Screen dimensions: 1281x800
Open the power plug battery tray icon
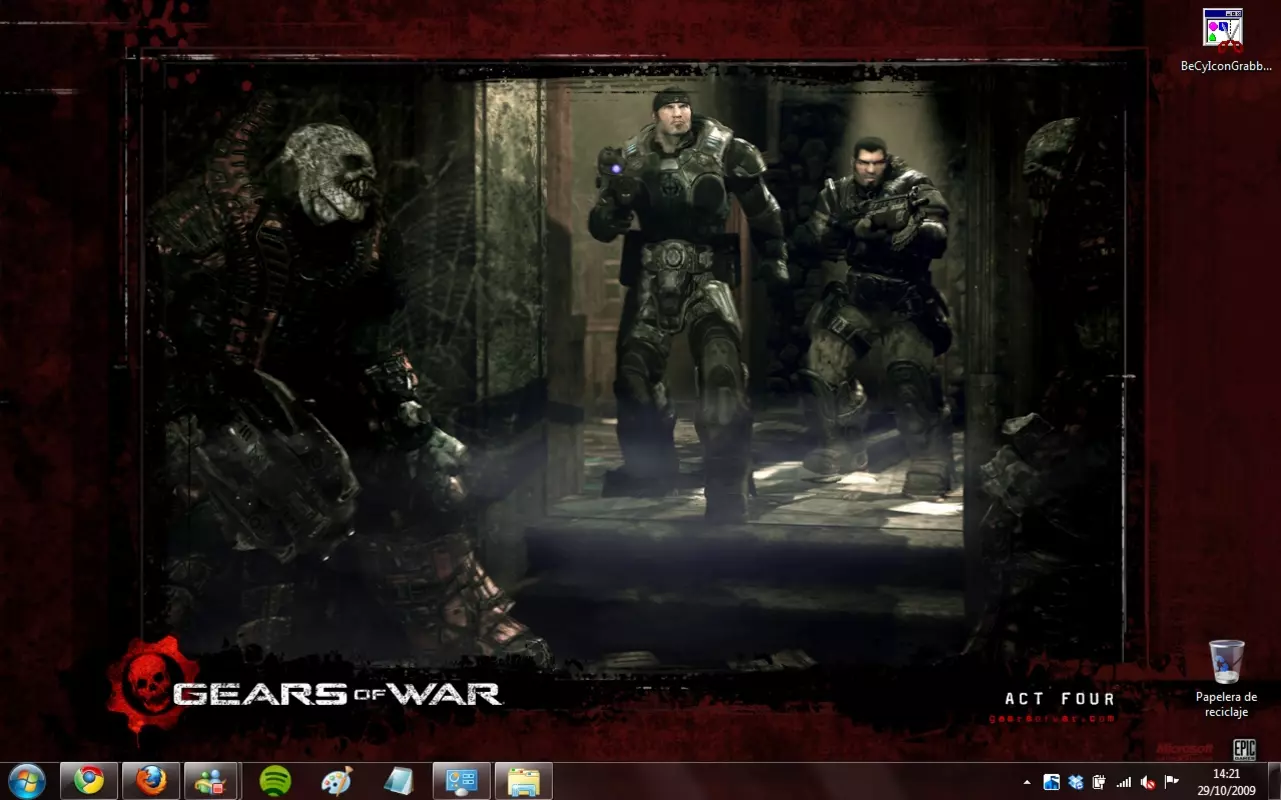(x=1099, y=782)
